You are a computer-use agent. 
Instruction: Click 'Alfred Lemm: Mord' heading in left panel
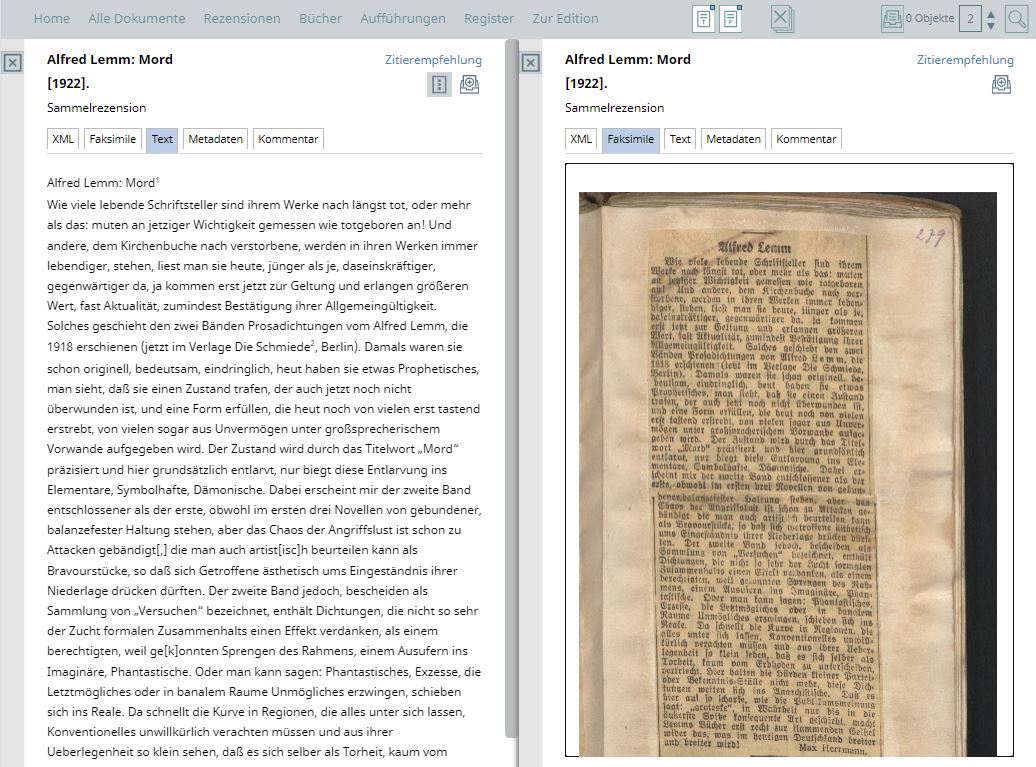point(110,59)
